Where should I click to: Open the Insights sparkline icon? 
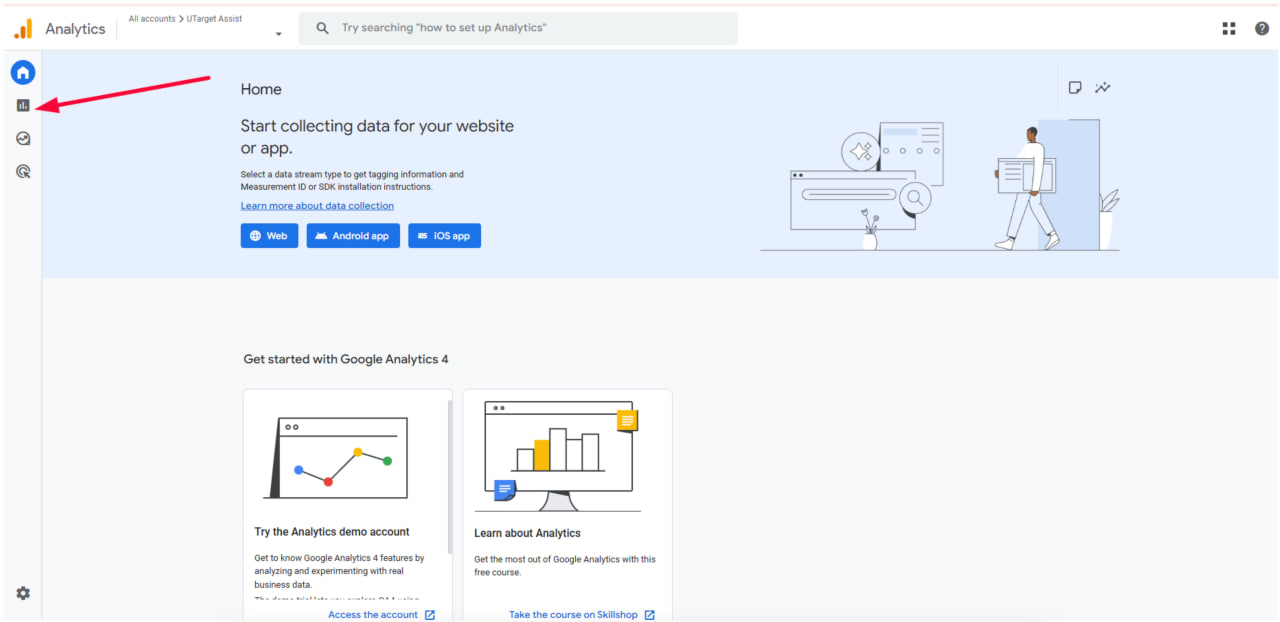coord(1102,88)
